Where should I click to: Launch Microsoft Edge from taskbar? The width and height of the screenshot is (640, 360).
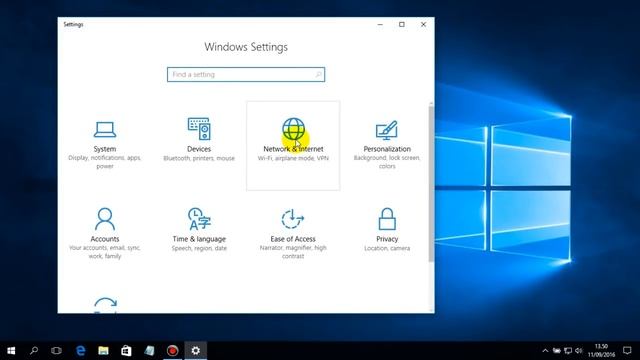coord(80,351)
